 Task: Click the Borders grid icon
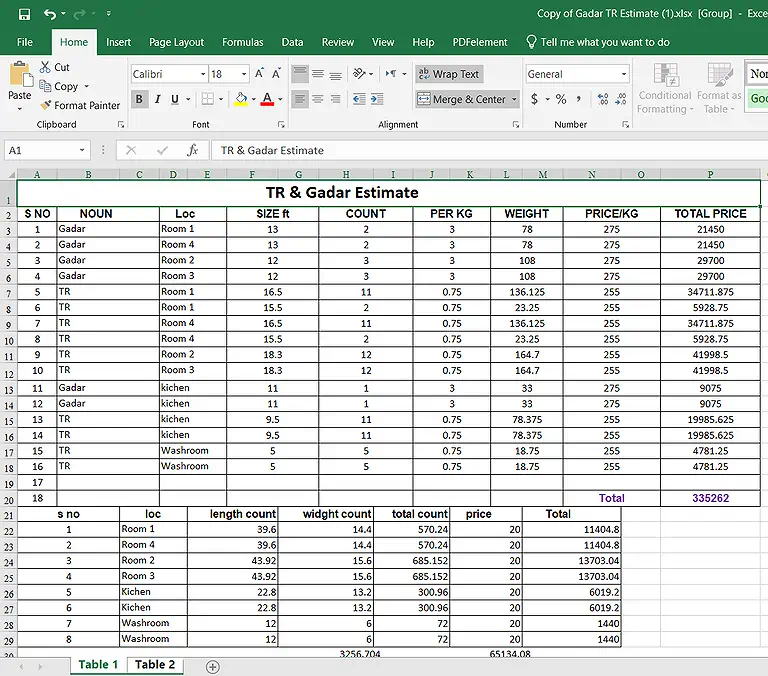point(208,99)
